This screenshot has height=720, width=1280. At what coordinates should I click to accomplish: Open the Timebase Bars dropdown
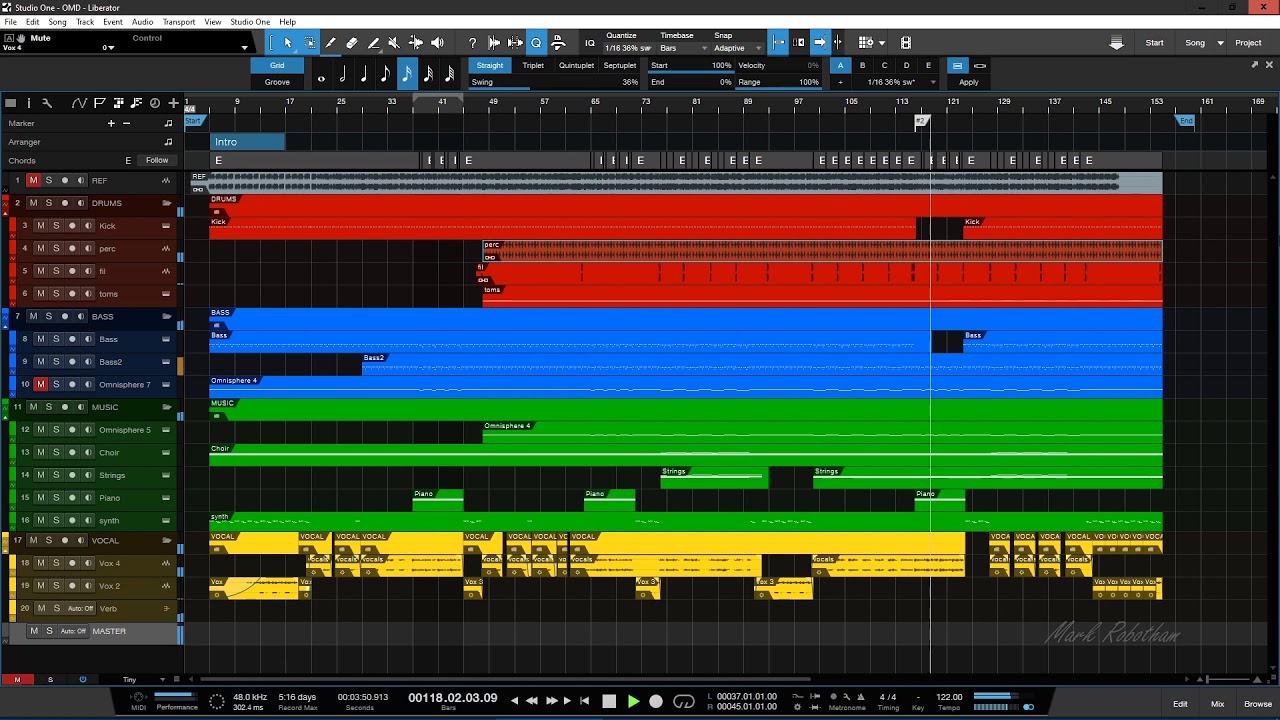pos(684,48)
